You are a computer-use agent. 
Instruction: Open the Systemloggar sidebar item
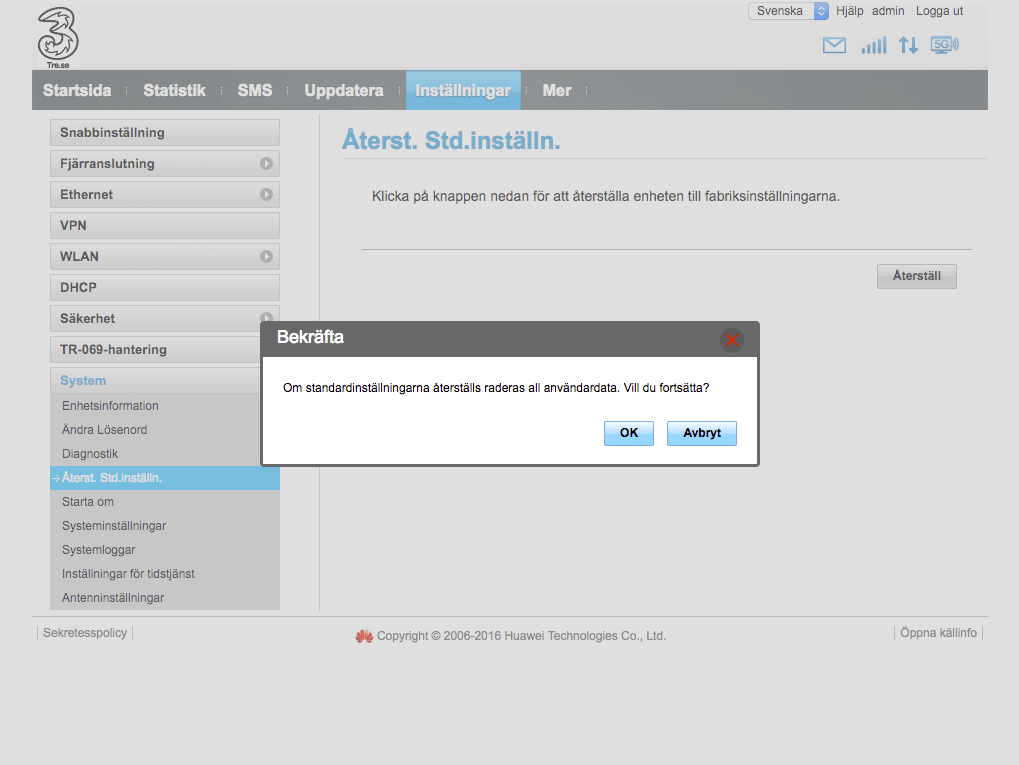(98, 550)
